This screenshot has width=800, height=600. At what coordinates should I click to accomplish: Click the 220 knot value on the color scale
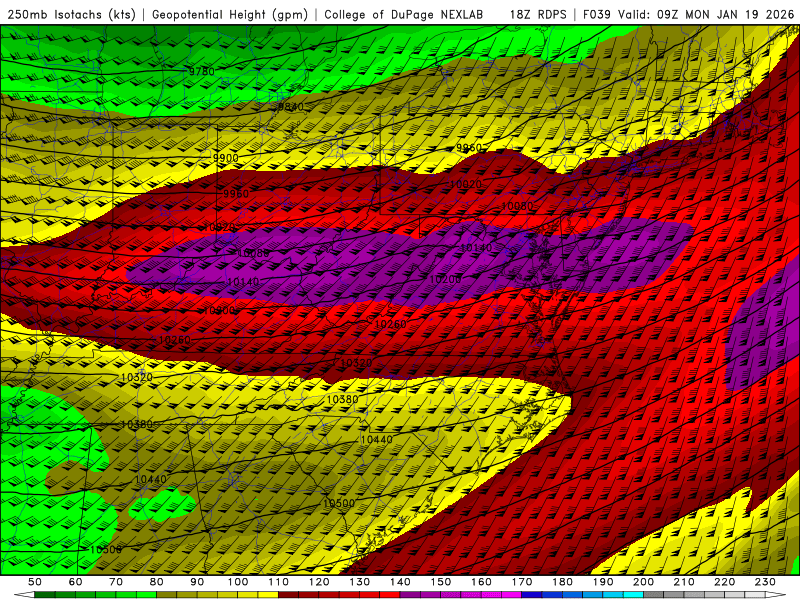pos(724,582)
